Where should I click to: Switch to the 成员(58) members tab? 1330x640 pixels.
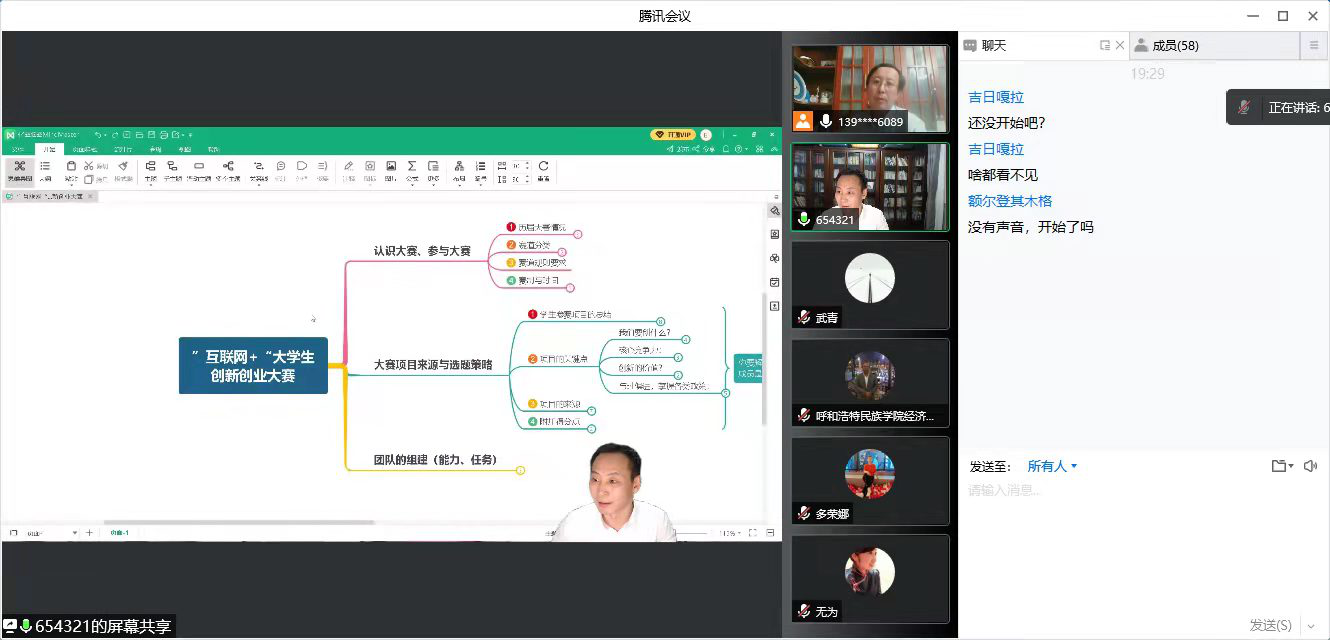(1175, 45)
